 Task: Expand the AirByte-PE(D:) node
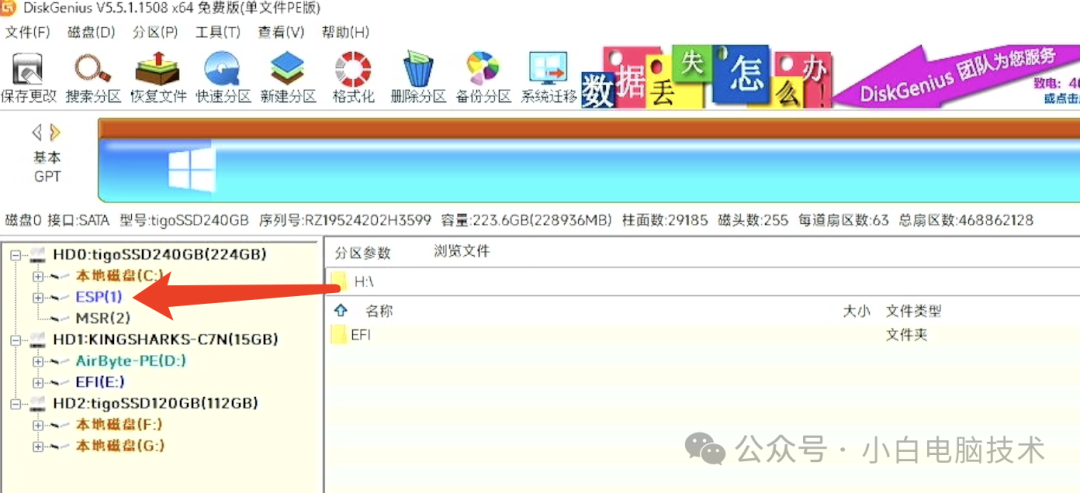coord(38,361)
